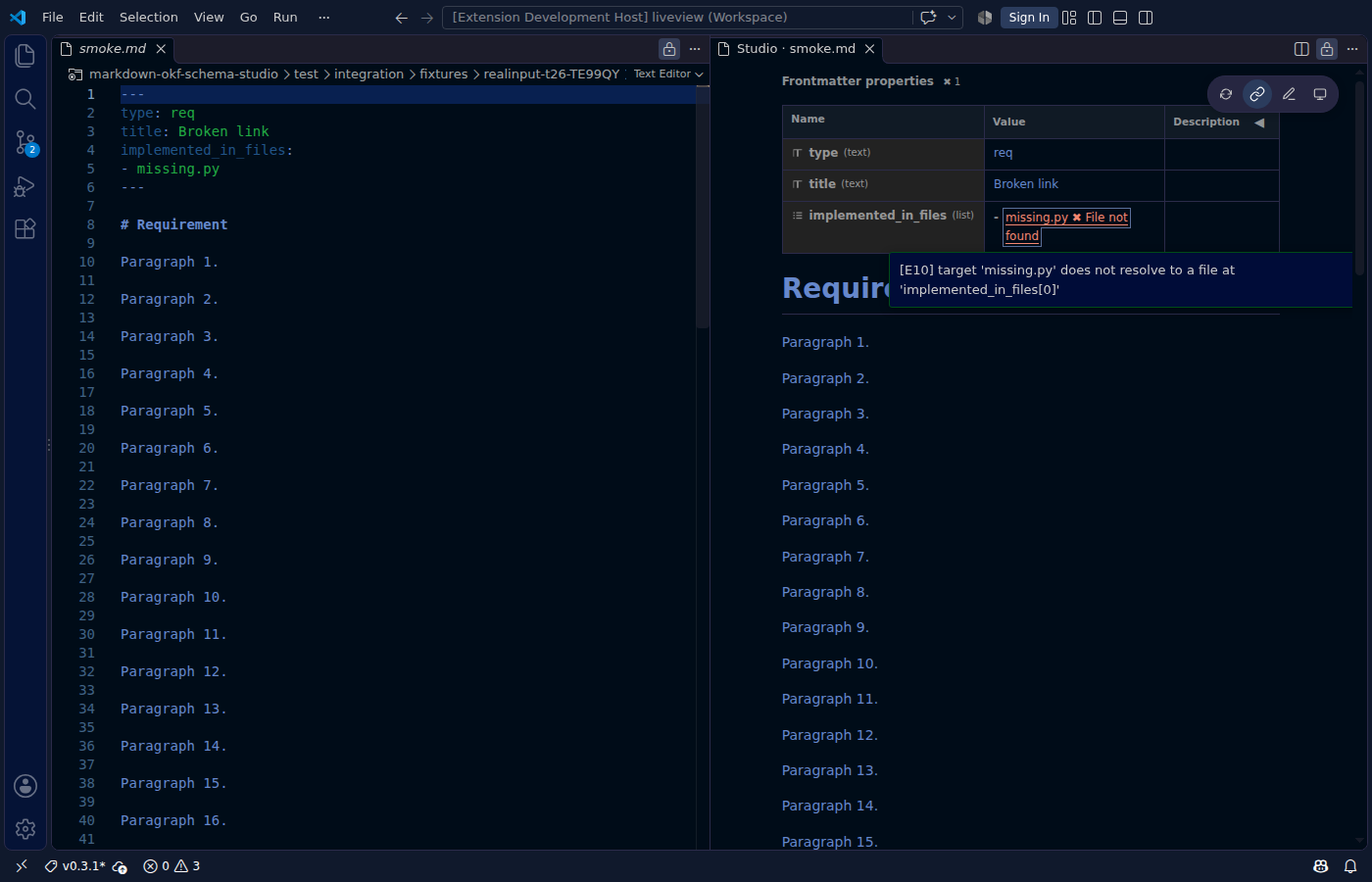Click the command center search box
The width and height of the screenshot is (1372, 882).
tap(676, 18)
